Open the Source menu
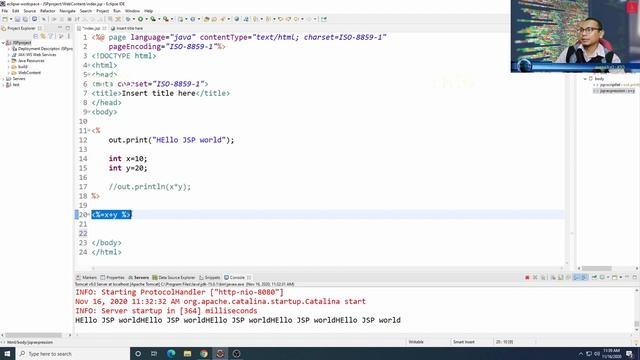Image resolution: width=640 pixels, height=360 pixels. click(29, 11)
